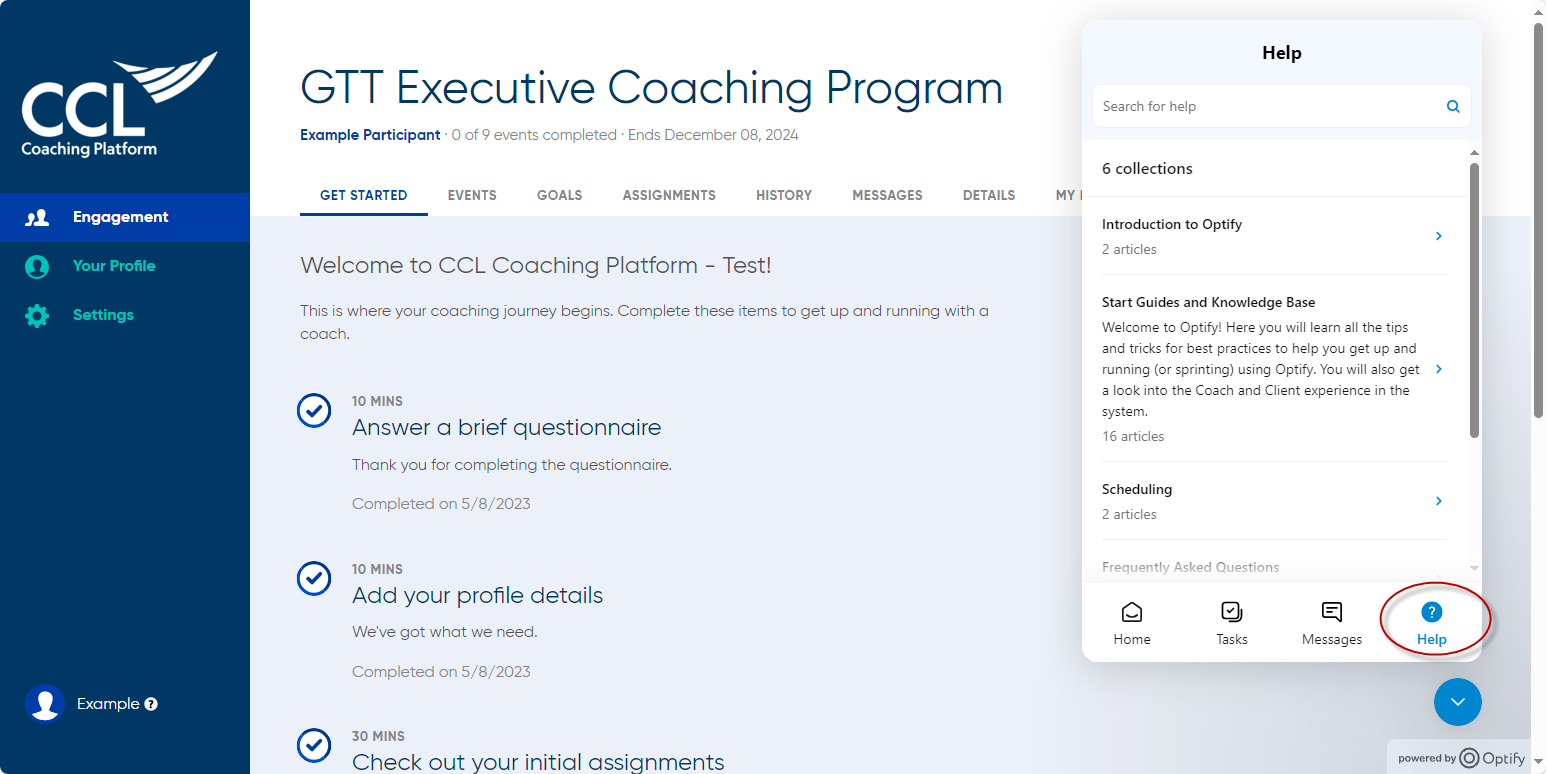1546x774 pixels.
Task: Click inside the Search for help field
Action: point(1250,105)
